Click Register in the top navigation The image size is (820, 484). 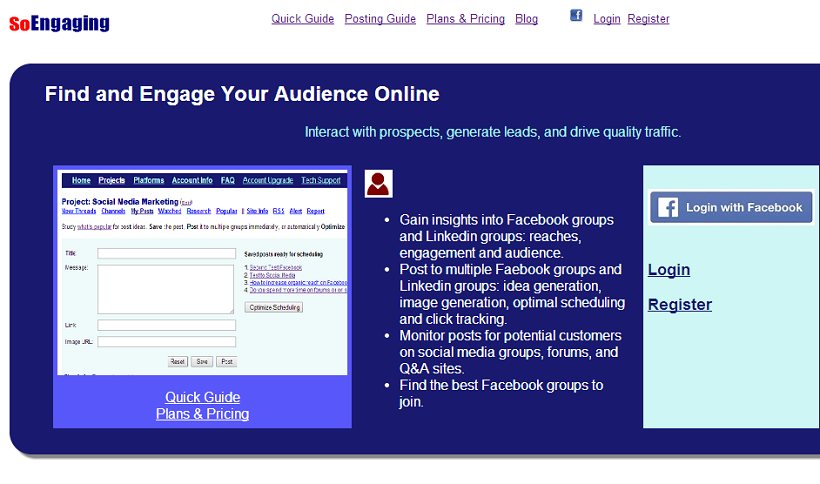point(648,19)
